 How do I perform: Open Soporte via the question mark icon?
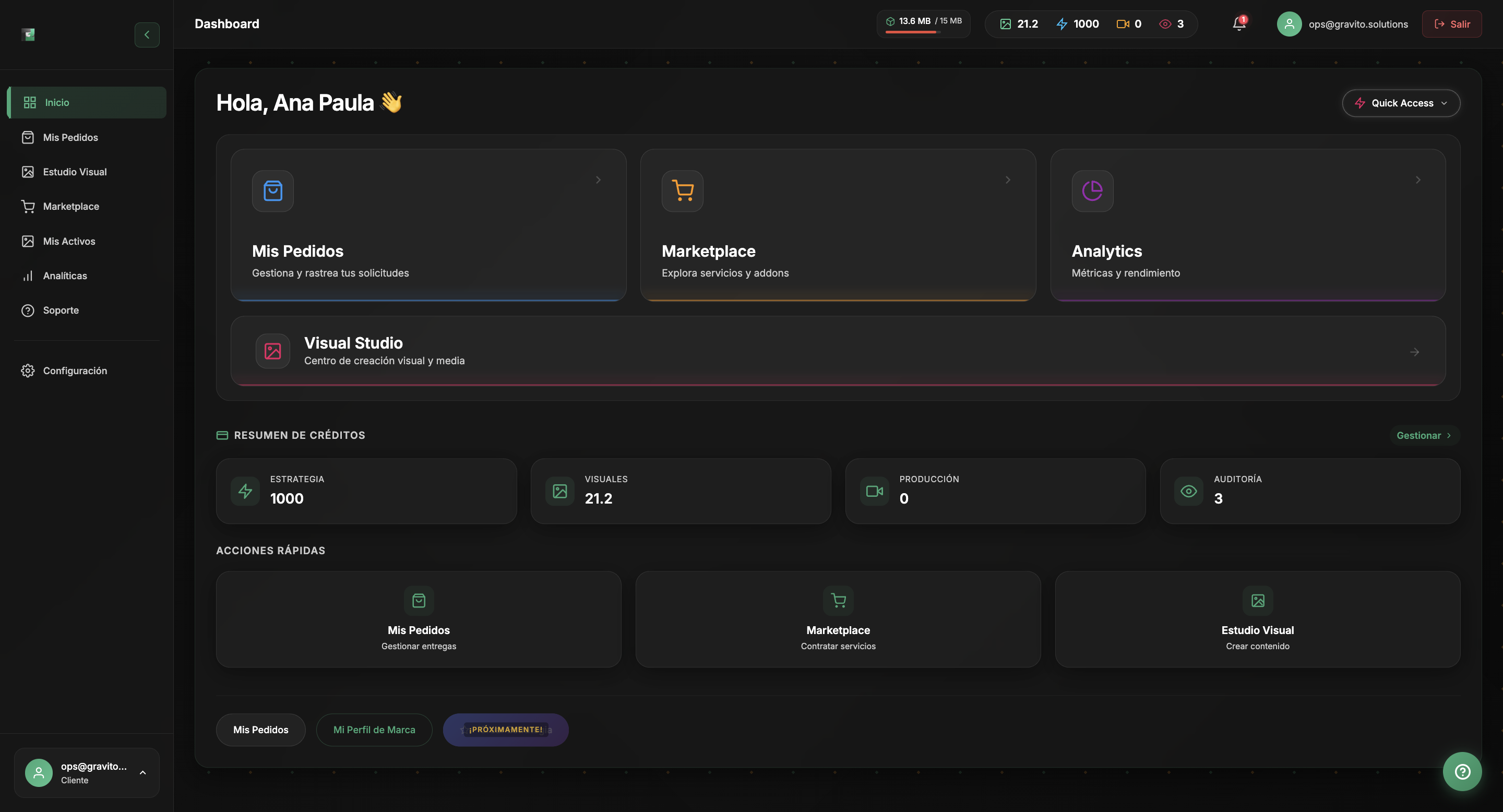[x=29, y=310]
